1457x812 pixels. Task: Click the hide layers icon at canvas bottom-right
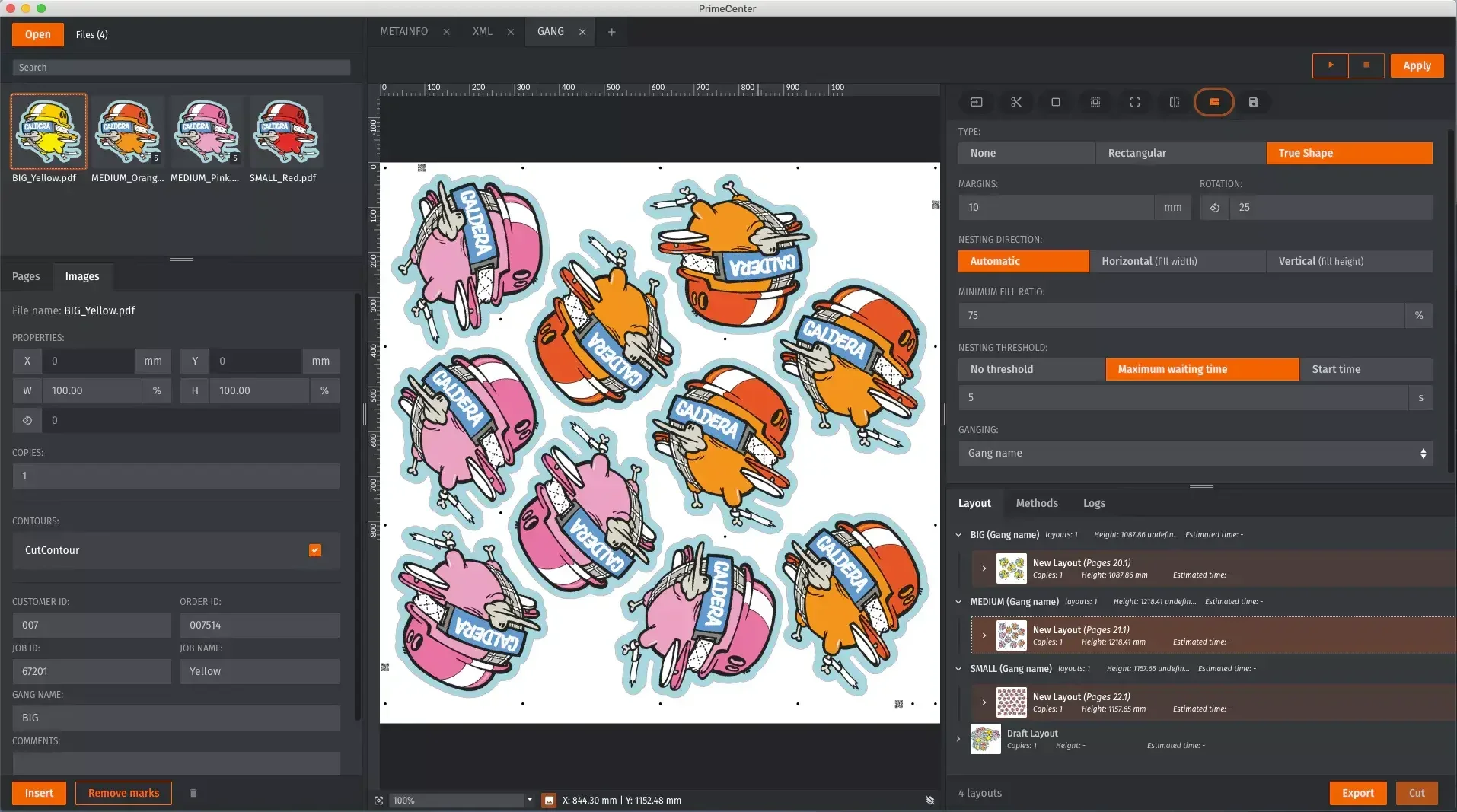929,801
